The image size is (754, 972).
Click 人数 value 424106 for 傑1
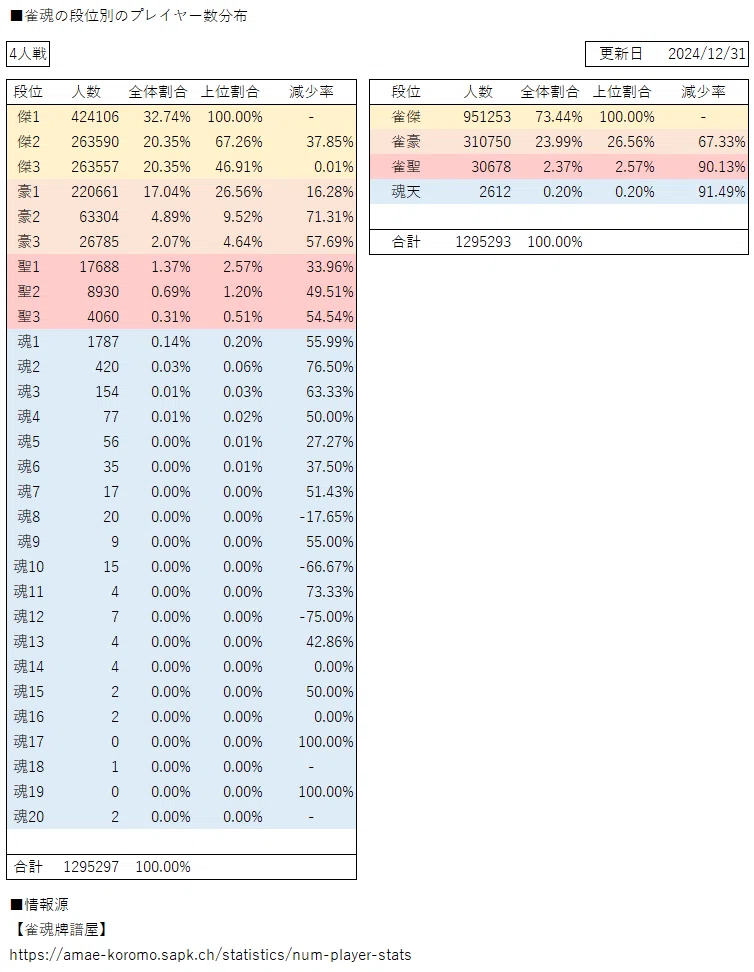[95, 117]
